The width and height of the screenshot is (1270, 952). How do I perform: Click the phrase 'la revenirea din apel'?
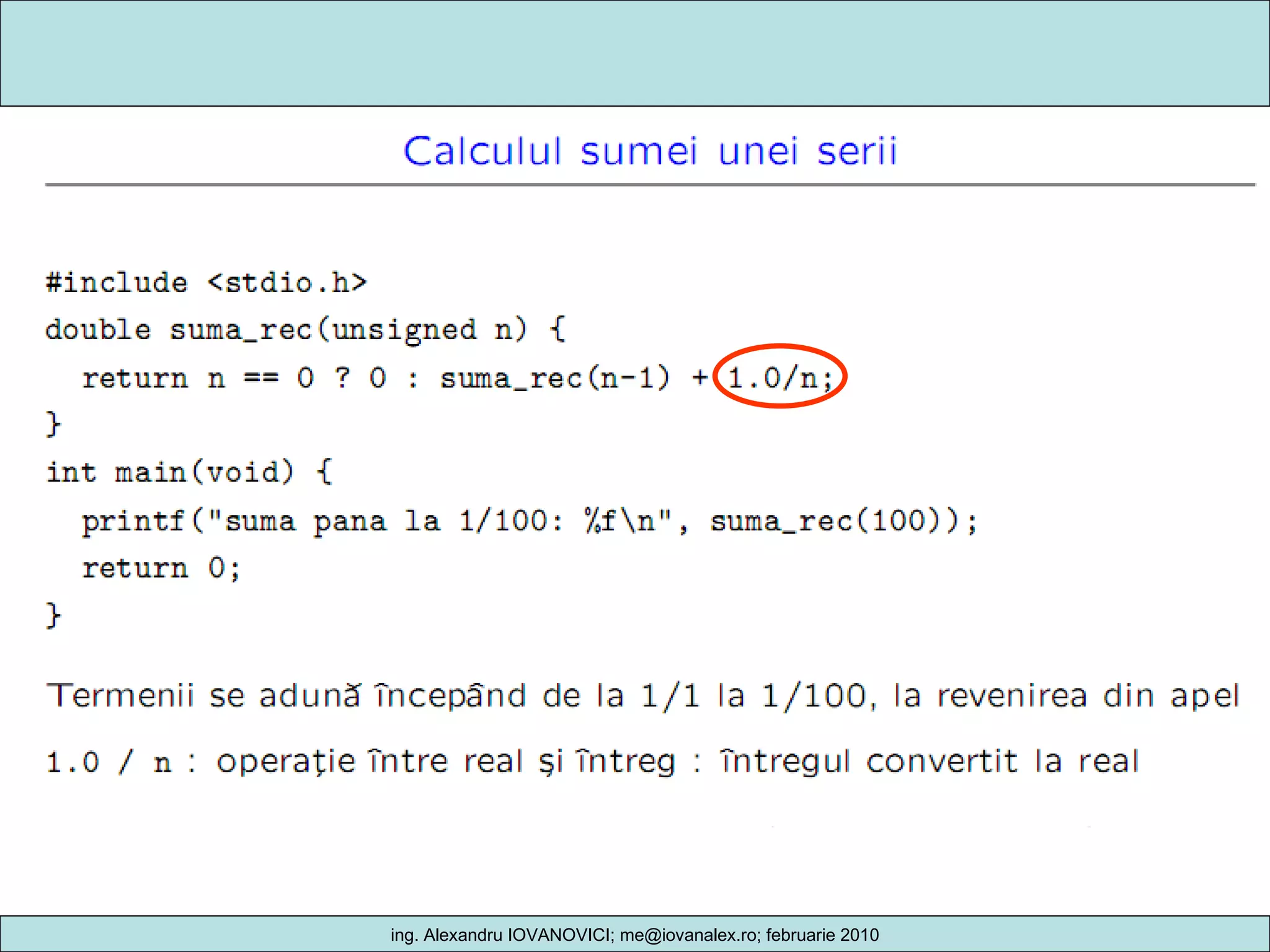pos(1065,695)
